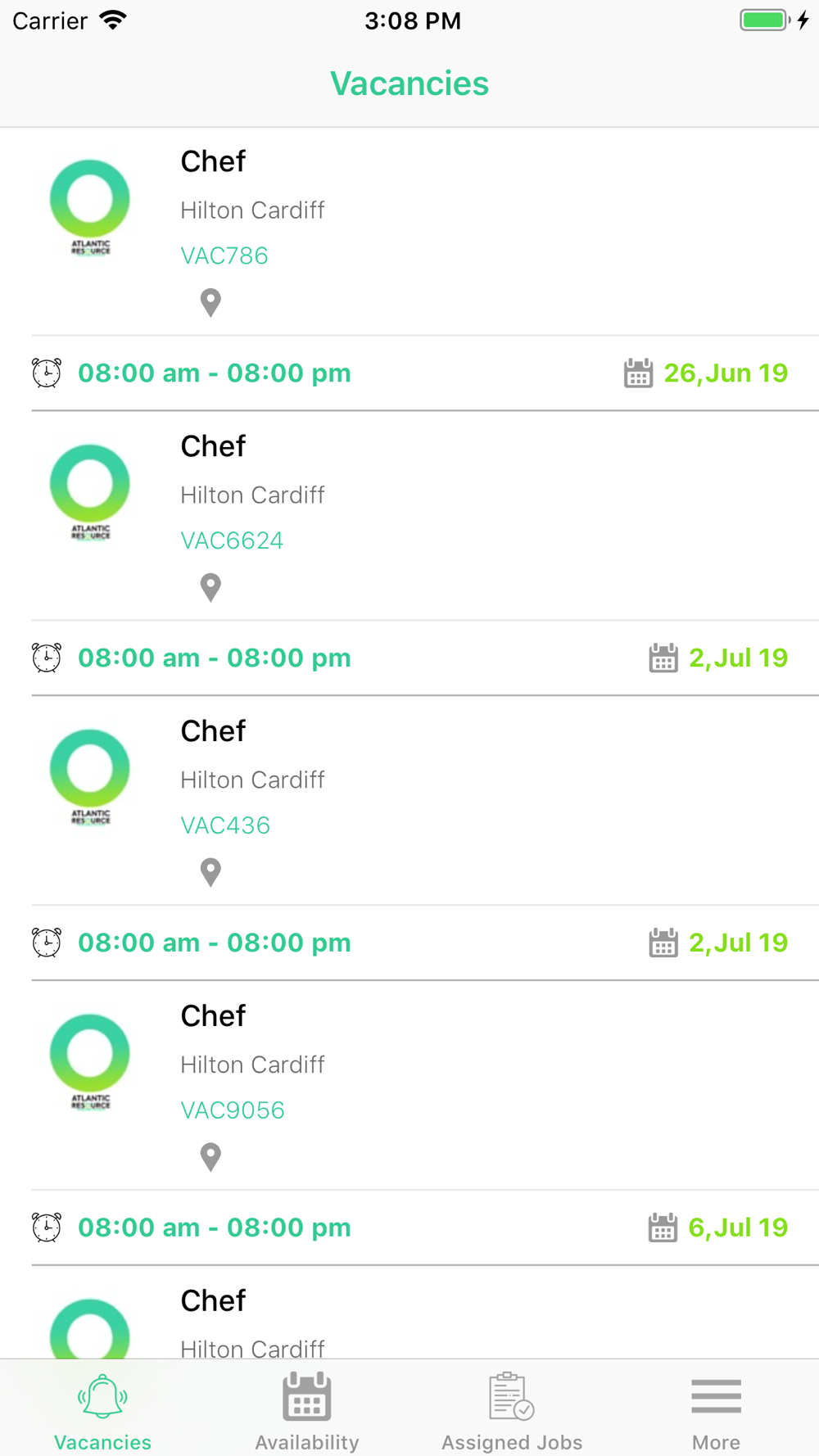The image size is (819, 1456).
Task: Select vacancy code VAC436
Action: click(x=225, y=825)
